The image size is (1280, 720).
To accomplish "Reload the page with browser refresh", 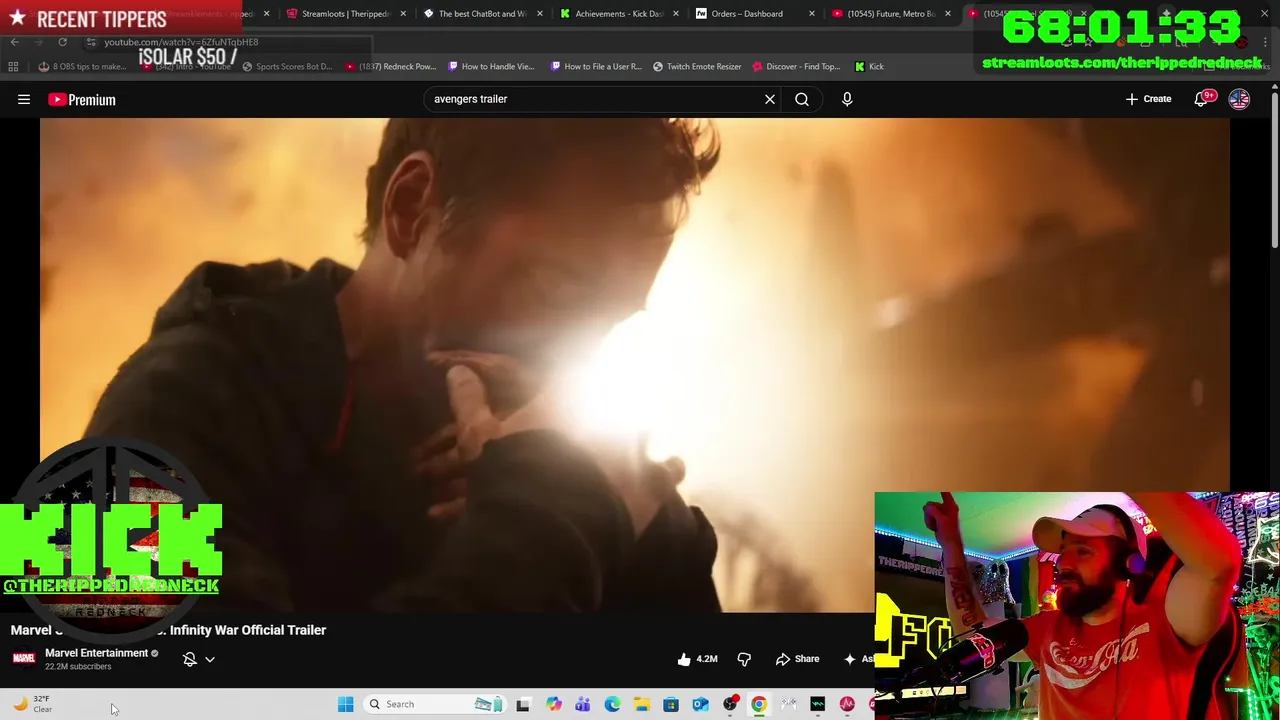I will (x=62, y=42).
